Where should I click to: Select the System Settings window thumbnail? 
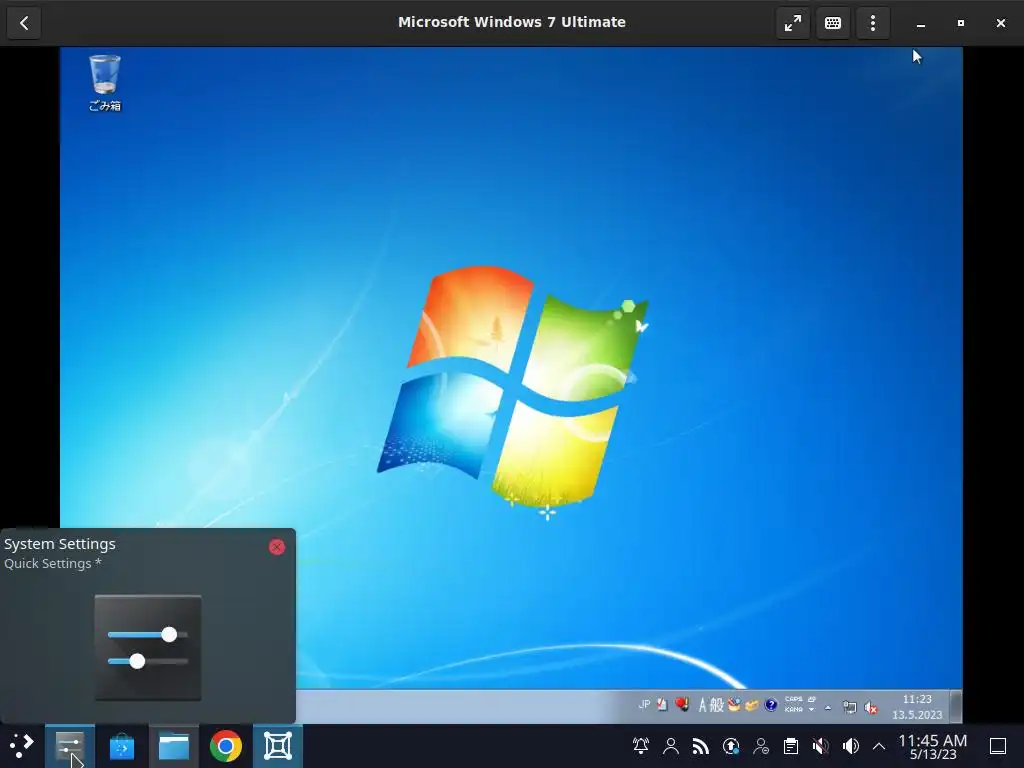click(x=148, y=648)
